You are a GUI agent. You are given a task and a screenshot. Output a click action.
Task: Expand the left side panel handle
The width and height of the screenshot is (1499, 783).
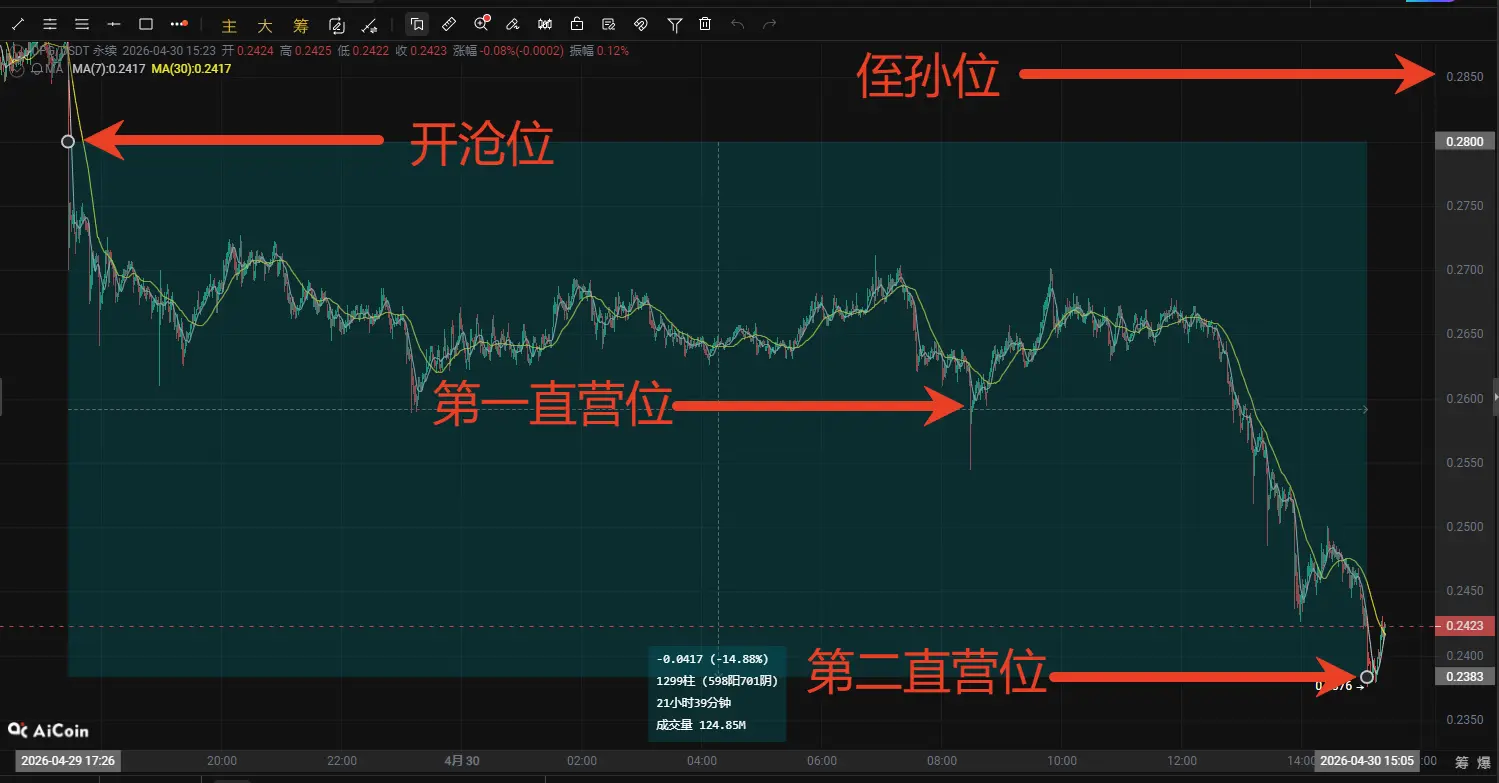click(x=2, y=397)
